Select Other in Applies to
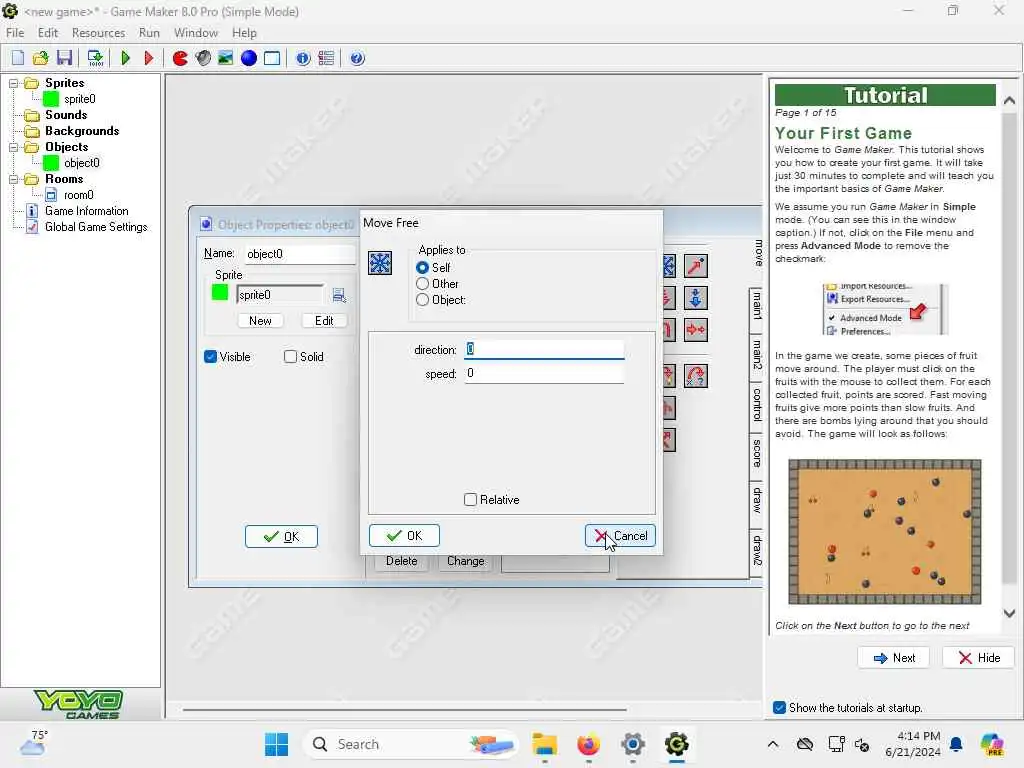 [423, 284]
